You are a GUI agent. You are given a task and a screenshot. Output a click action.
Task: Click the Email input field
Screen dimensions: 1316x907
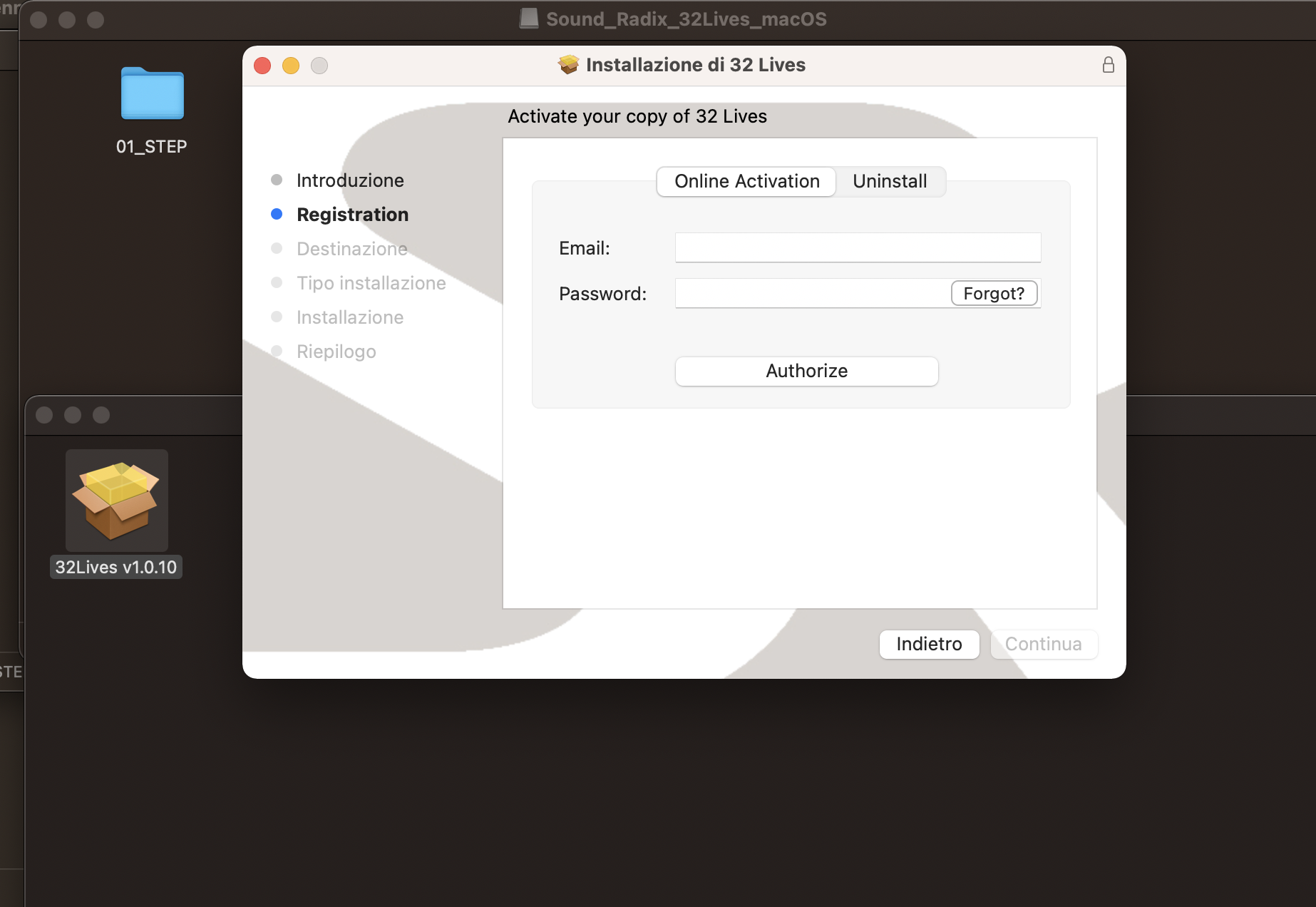pos(858,247)
